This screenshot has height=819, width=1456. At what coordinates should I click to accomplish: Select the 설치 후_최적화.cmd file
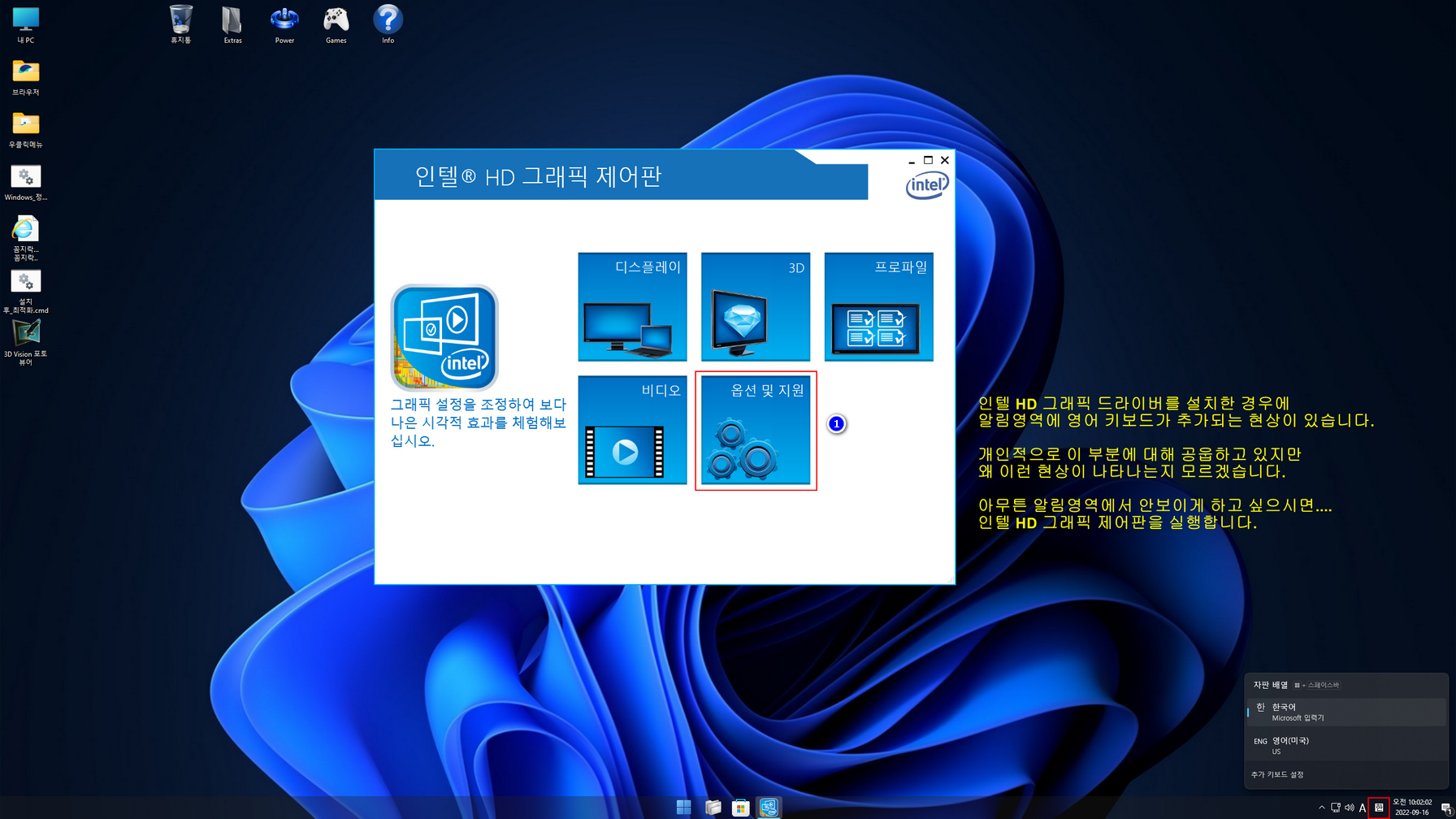25,292
